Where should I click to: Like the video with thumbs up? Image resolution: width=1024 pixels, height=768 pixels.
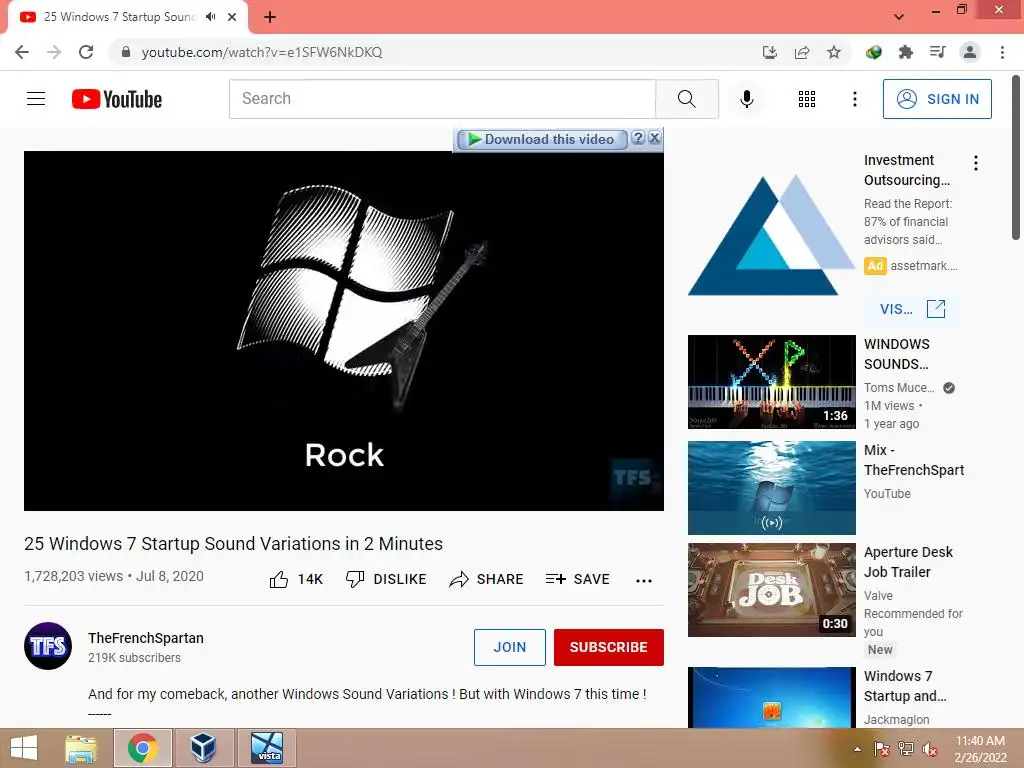coord(296,579)
